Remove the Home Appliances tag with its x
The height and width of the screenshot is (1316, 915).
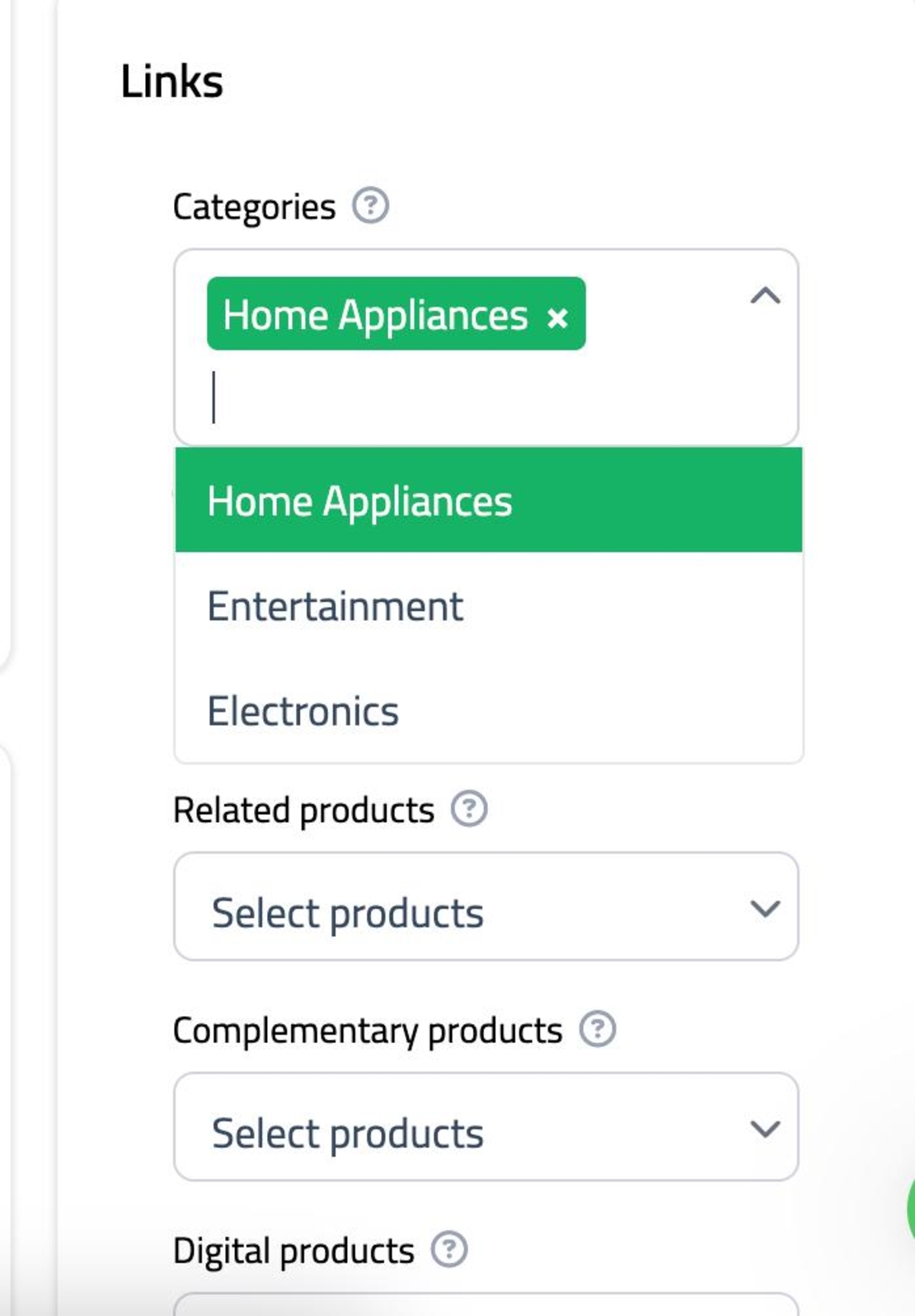(557, 317)
